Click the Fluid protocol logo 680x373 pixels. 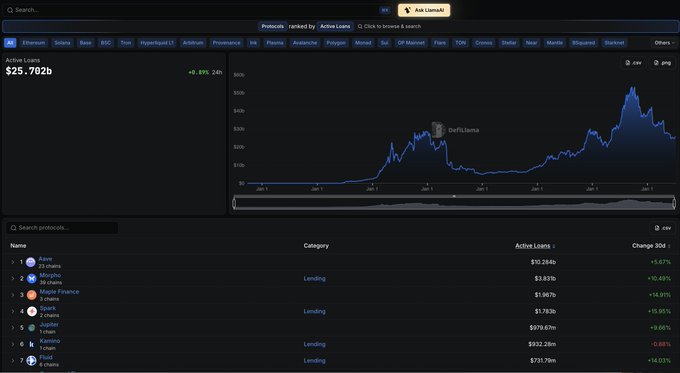(x=32, y=360)
